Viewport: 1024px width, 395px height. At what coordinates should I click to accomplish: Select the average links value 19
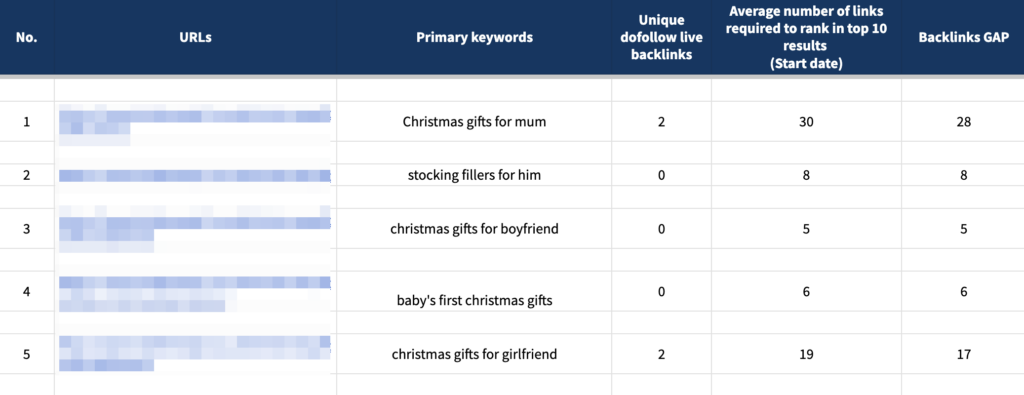click(x=807, y=355)
